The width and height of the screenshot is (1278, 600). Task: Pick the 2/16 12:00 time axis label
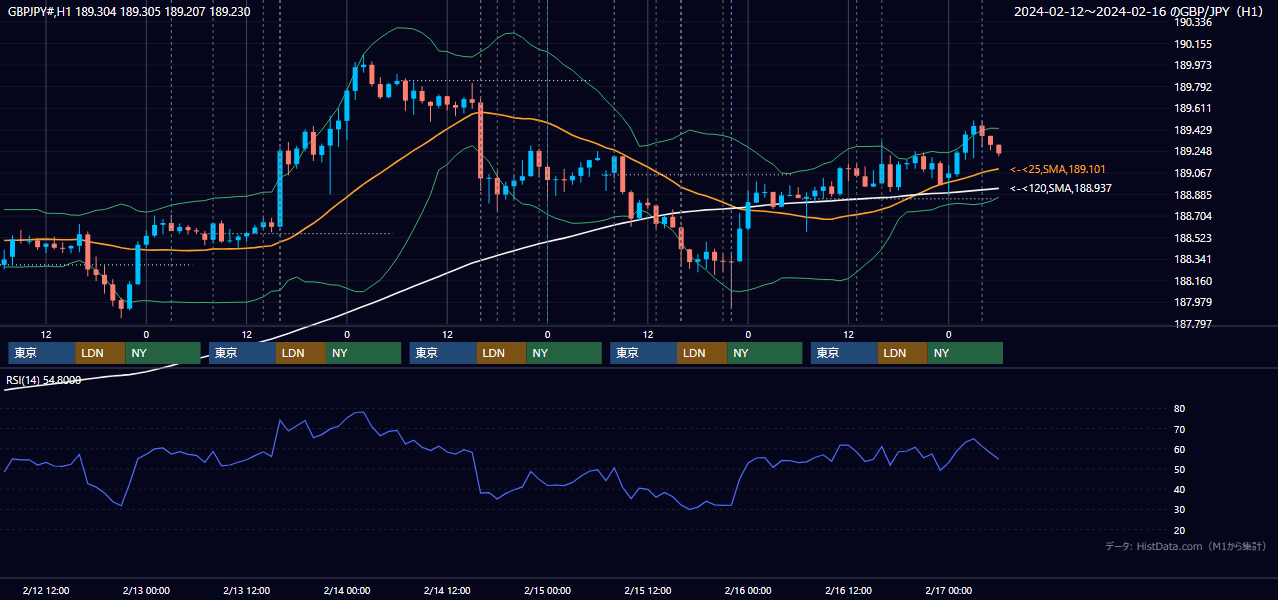coord(848,590)
